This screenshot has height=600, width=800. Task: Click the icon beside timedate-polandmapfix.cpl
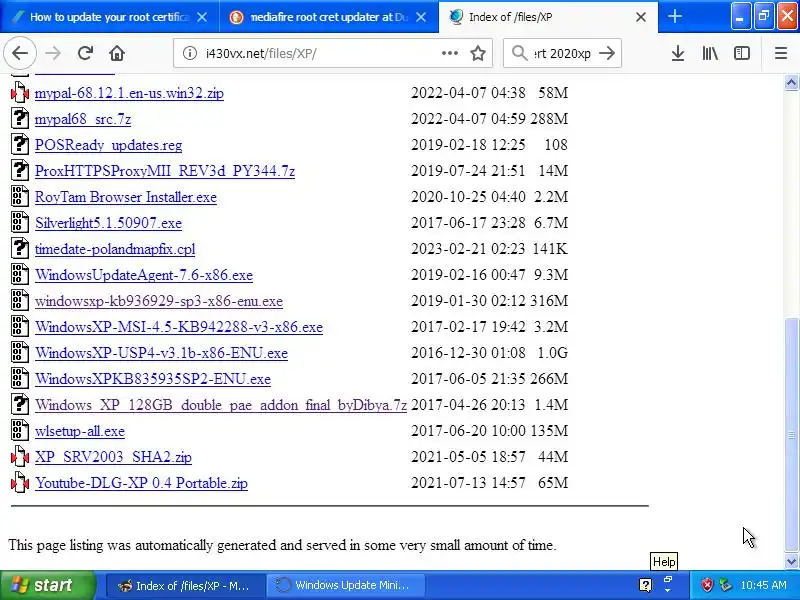[x=20, y=249]
